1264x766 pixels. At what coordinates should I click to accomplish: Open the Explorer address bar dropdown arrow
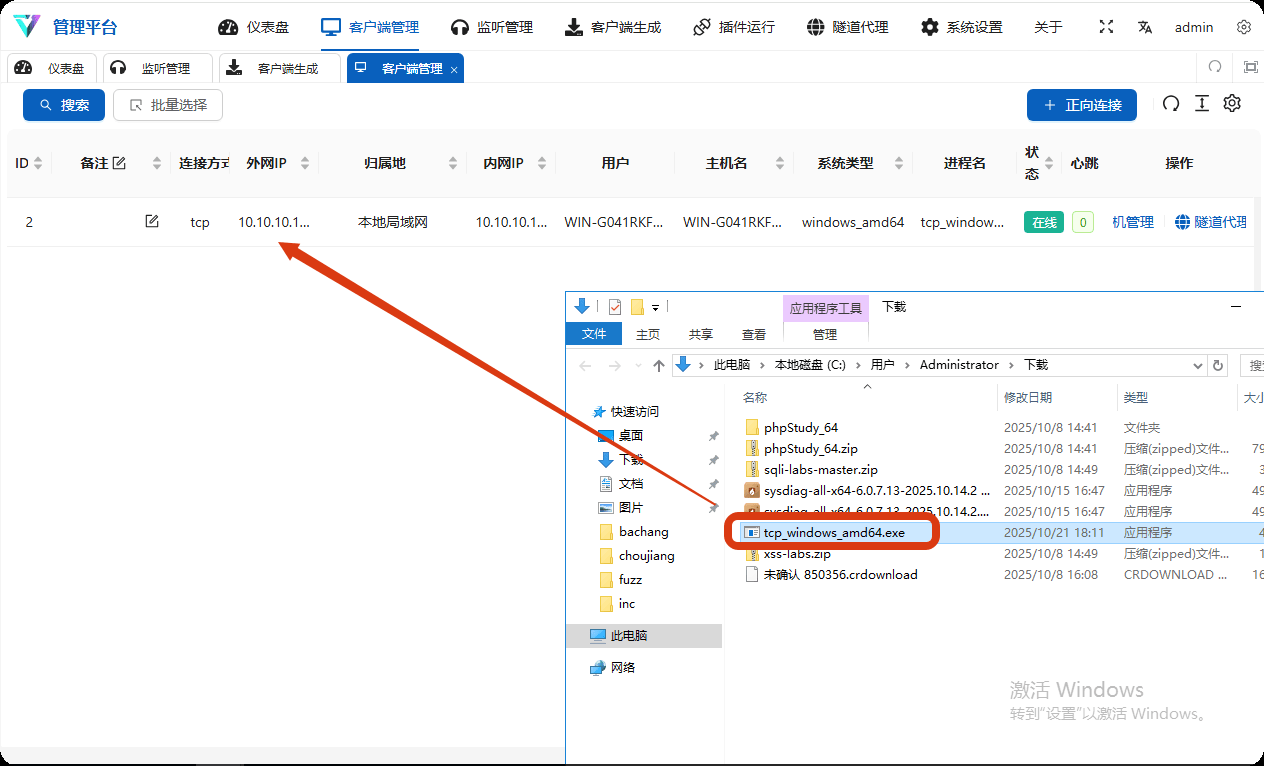click(x=1197, y=365)
